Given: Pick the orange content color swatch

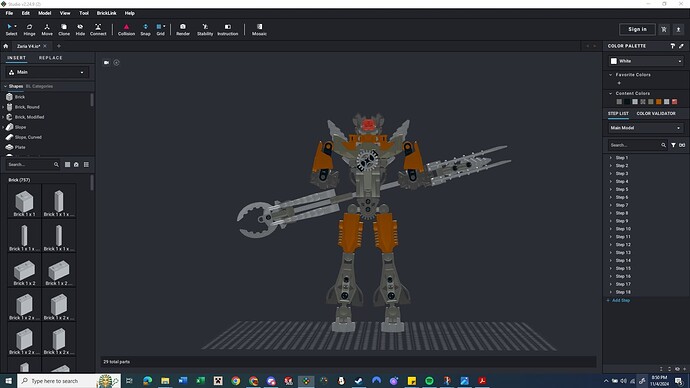Looking at the screenshot, I should coord(658,102).
